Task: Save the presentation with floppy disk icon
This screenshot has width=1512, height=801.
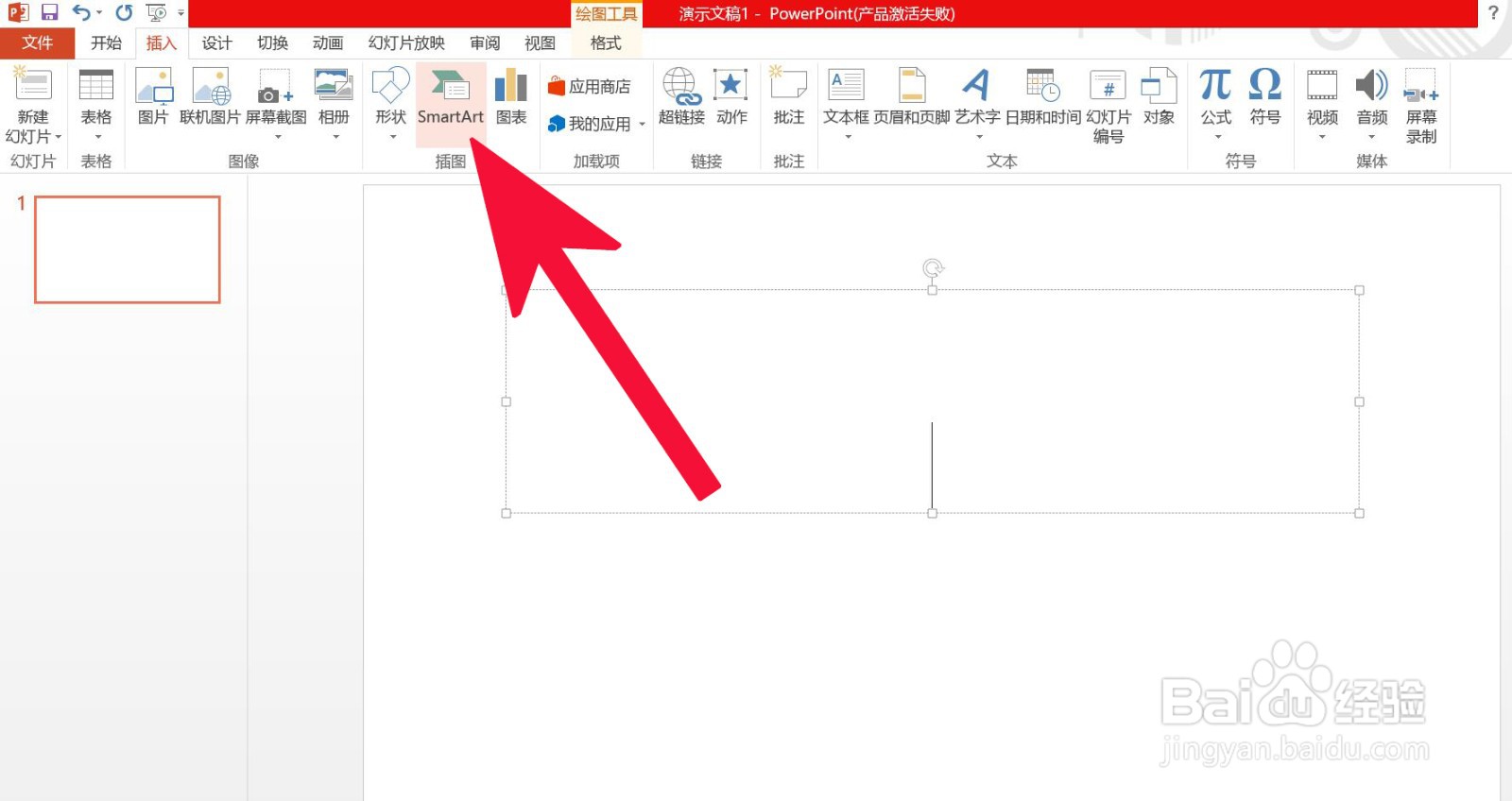Action: [x=50, y=12]
